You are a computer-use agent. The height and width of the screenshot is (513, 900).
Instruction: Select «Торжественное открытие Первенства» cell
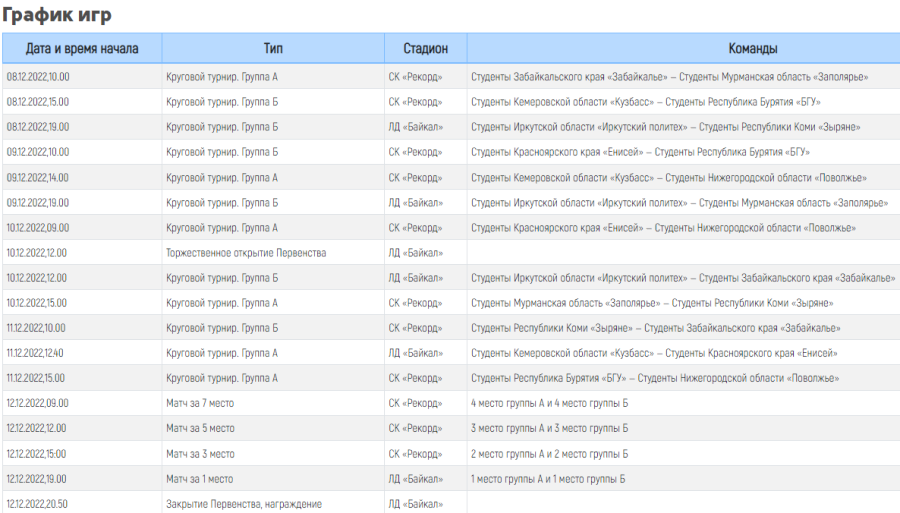coord(245,253)
